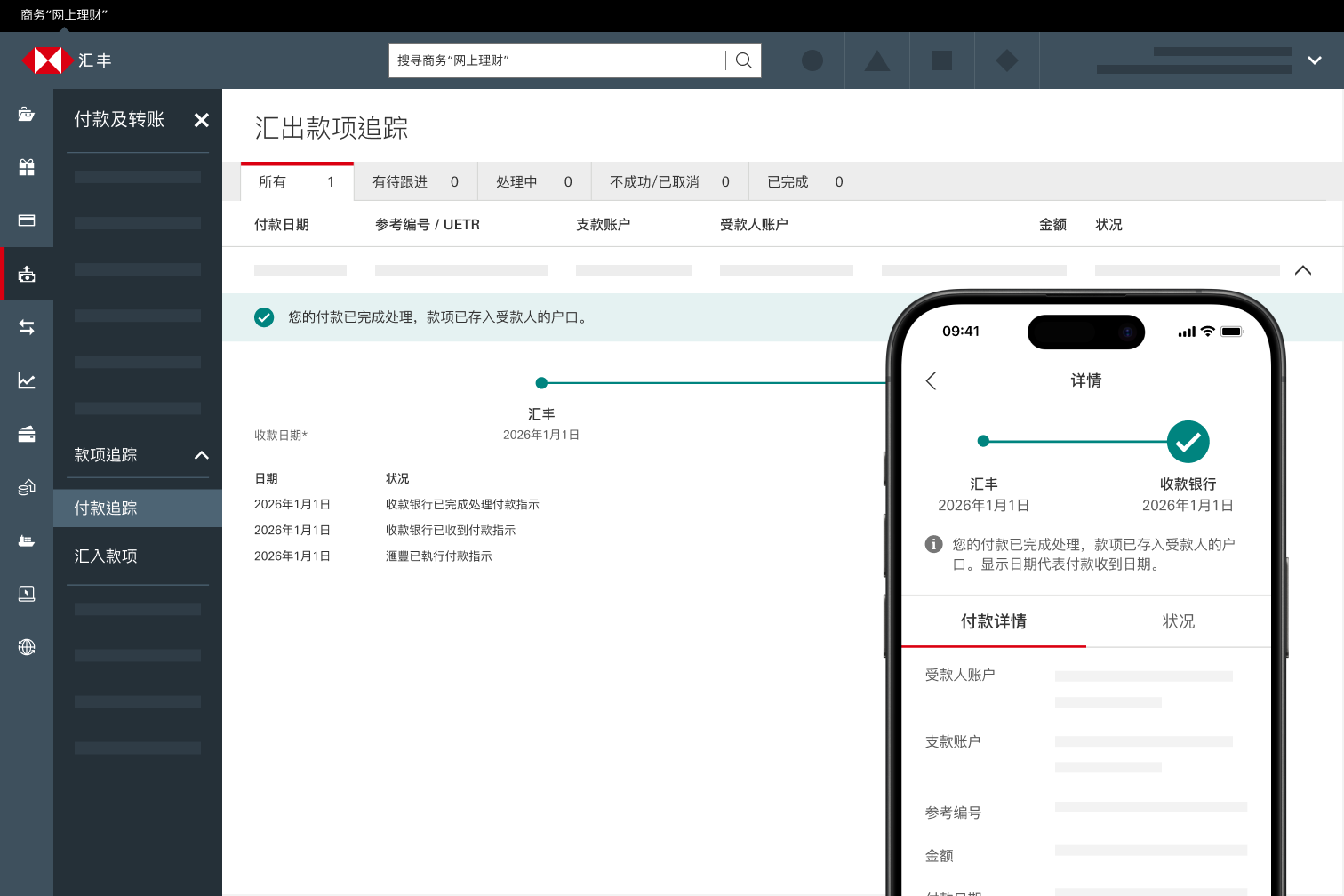
Task: Collapse the 款项追踪 menu section
Action: click(x=202, y=455)
